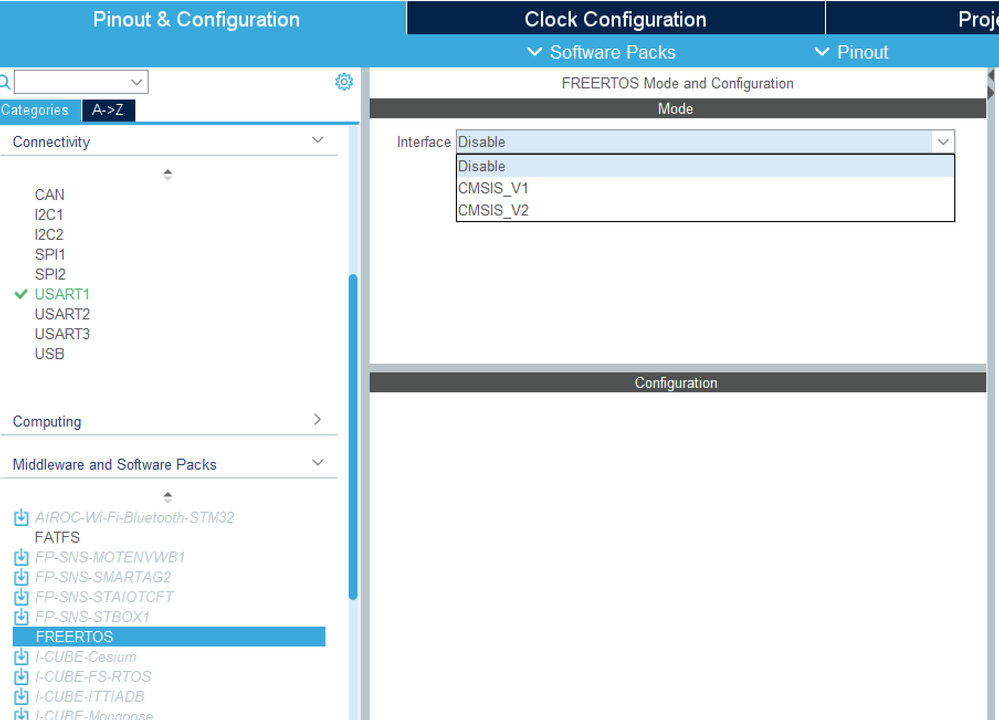Select FREERTOS middleware entry
The height and width of the screenshot is (720, 999).
(169, 637)
